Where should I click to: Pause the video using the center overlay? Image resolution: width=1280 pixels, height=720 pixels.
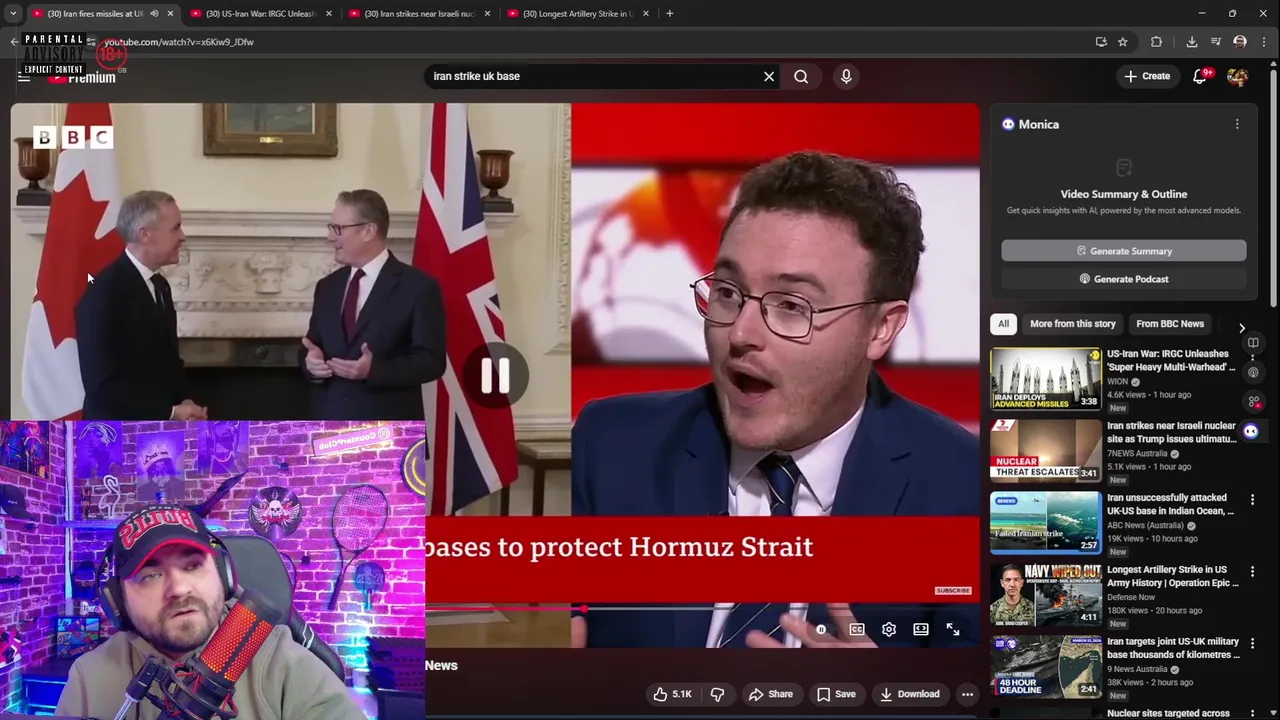(x=495, y=375)
